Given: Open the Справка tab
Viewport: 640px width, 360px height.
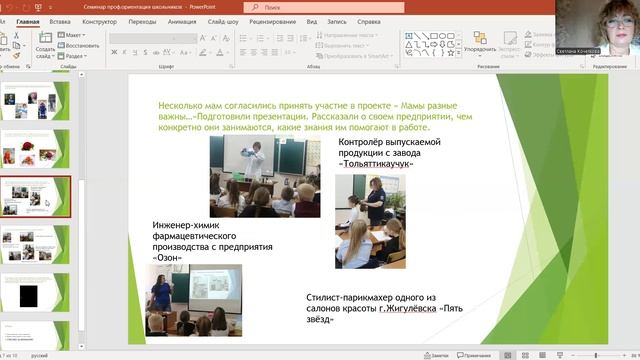Looking at the screenshot, I should (369, 22).
